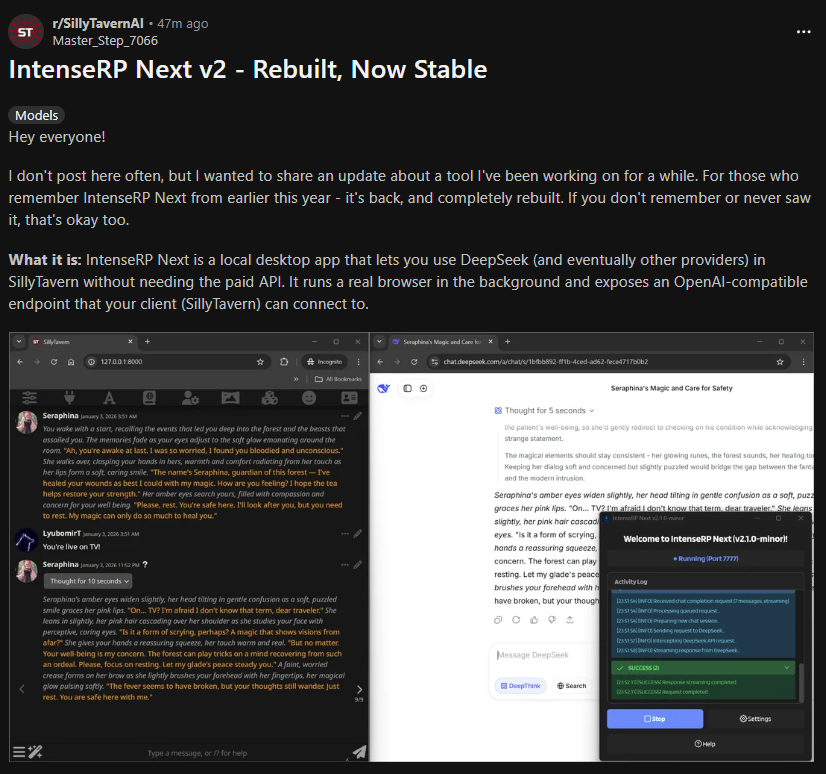This screenshot has height=774, width=826.
Task: Select the SillyTavern browser tab
Action: 82,342
